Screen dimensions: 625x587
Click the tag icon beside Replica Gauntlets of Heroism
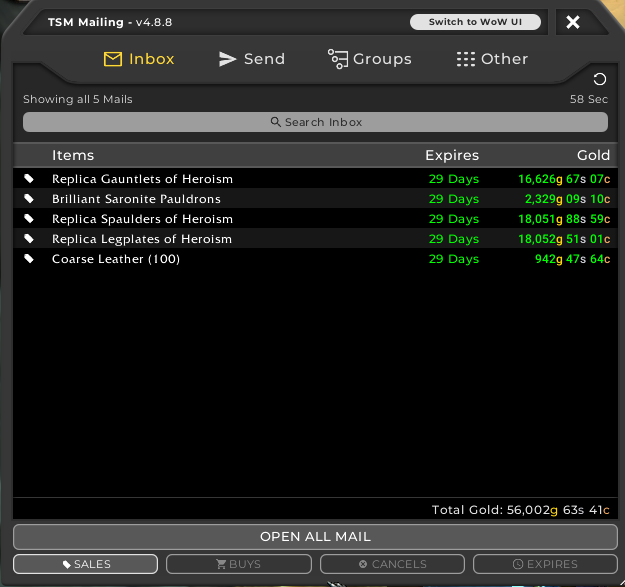29,179
